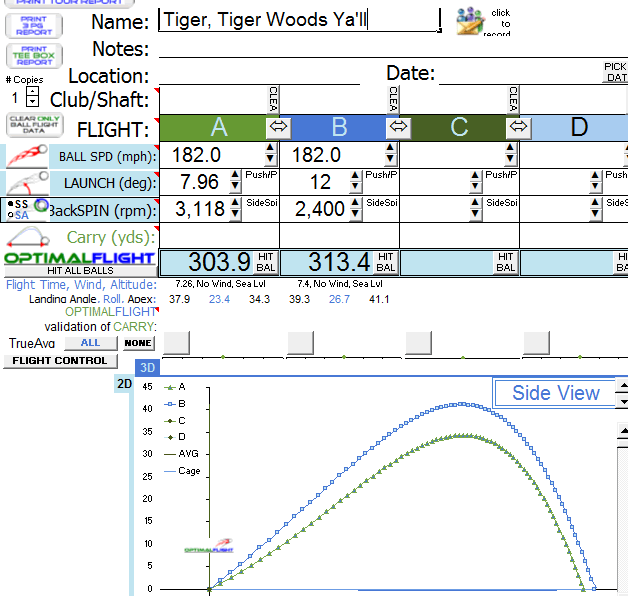Viewport: 628px width, 596px height.
Task: Click the Location input field
Action: (259, 76)
